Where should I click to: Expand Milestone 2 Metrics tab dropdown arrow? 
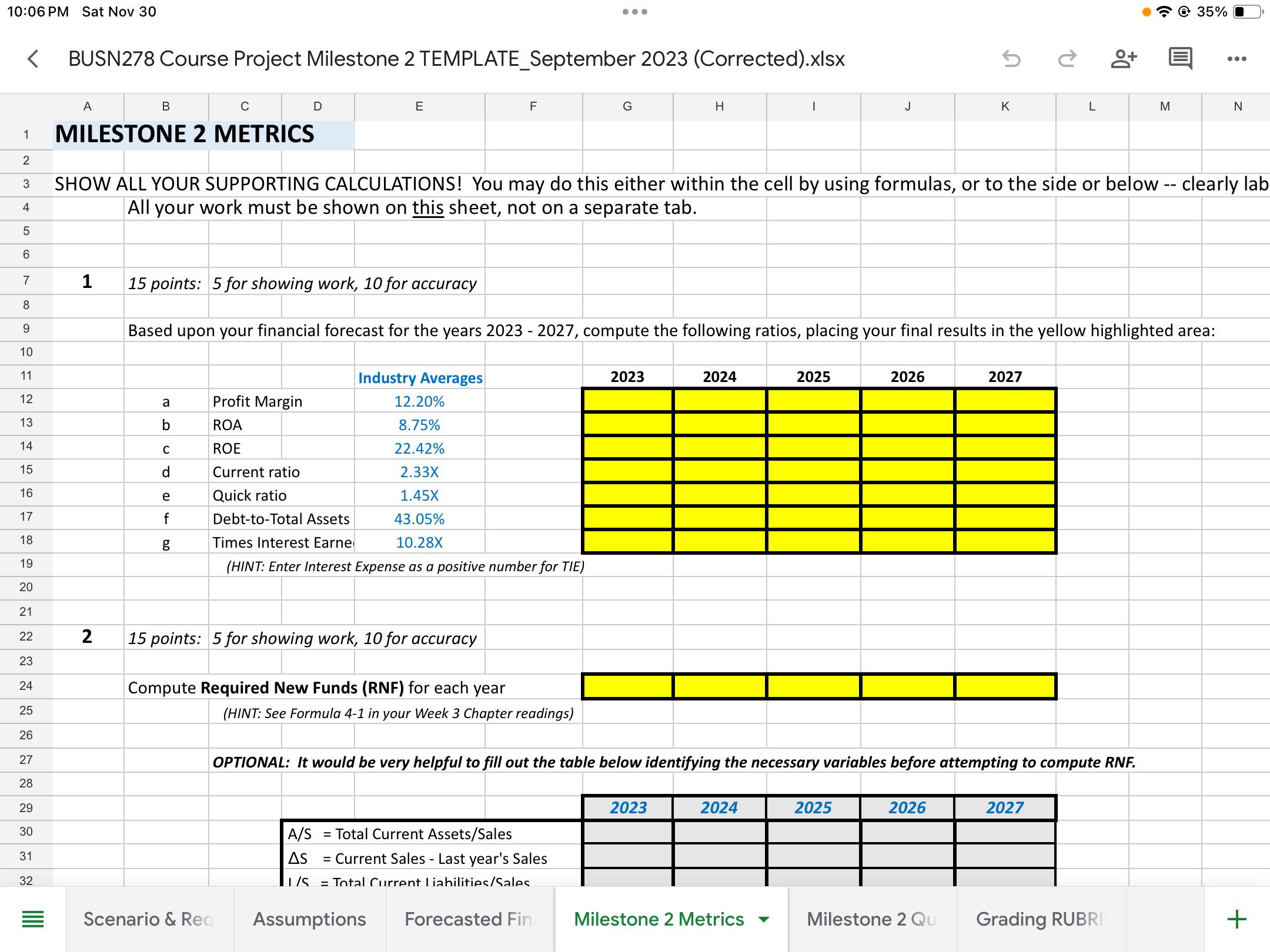click(764, 919)
